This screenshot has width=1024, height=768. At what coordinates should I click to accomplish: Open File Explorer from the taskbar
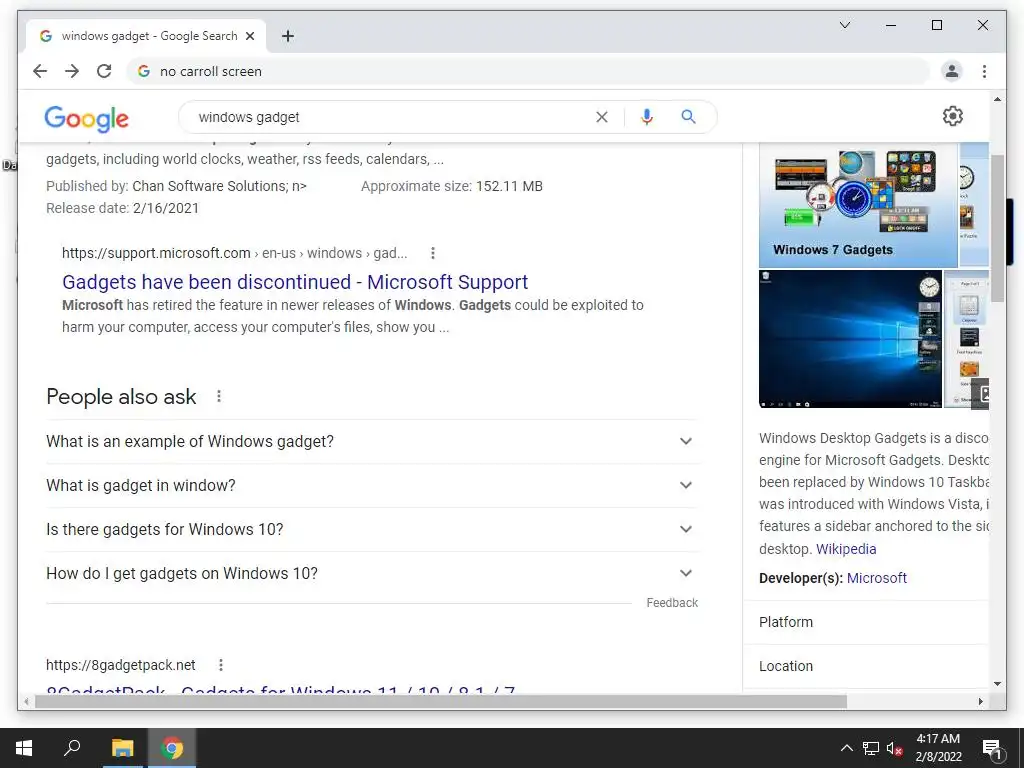(x=122, y=748)
